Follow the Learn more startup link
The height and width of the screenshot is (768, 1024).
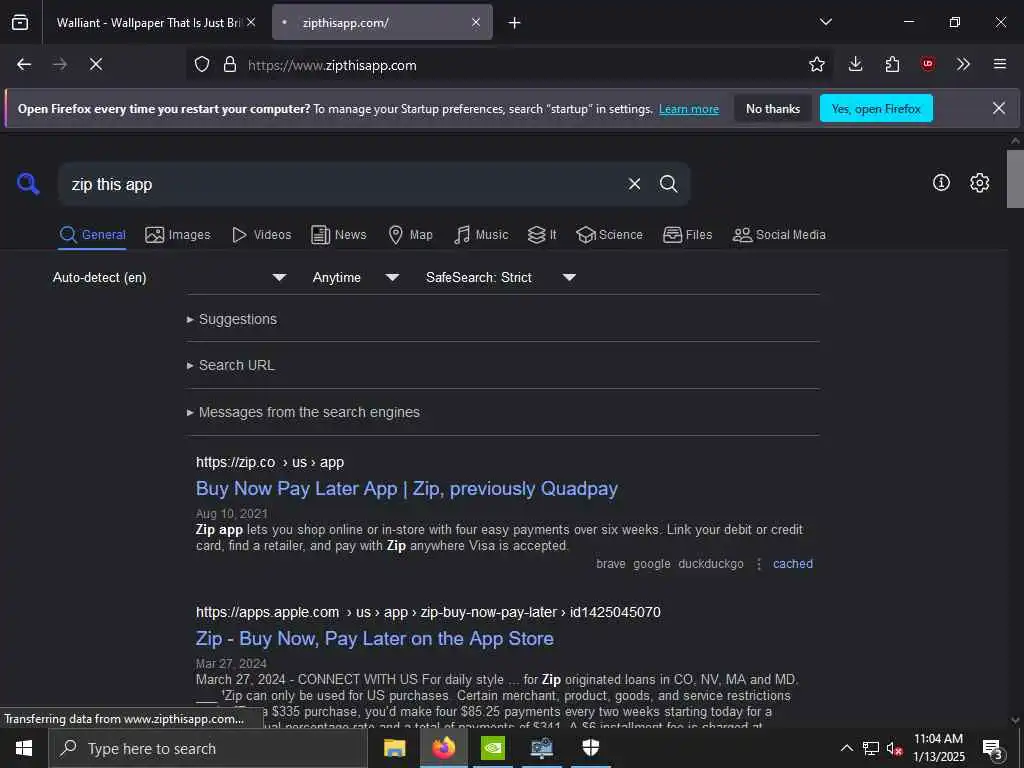[689, 109]
